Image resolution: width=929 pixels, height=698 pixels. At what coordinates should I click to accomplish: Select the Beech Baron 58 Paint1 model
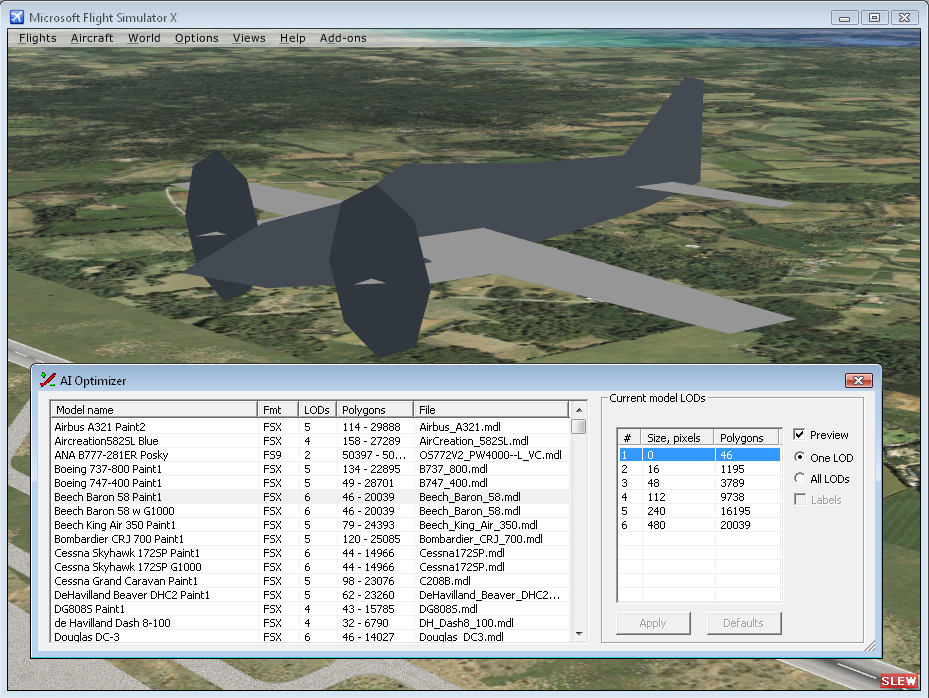click(x=310, y=497)
